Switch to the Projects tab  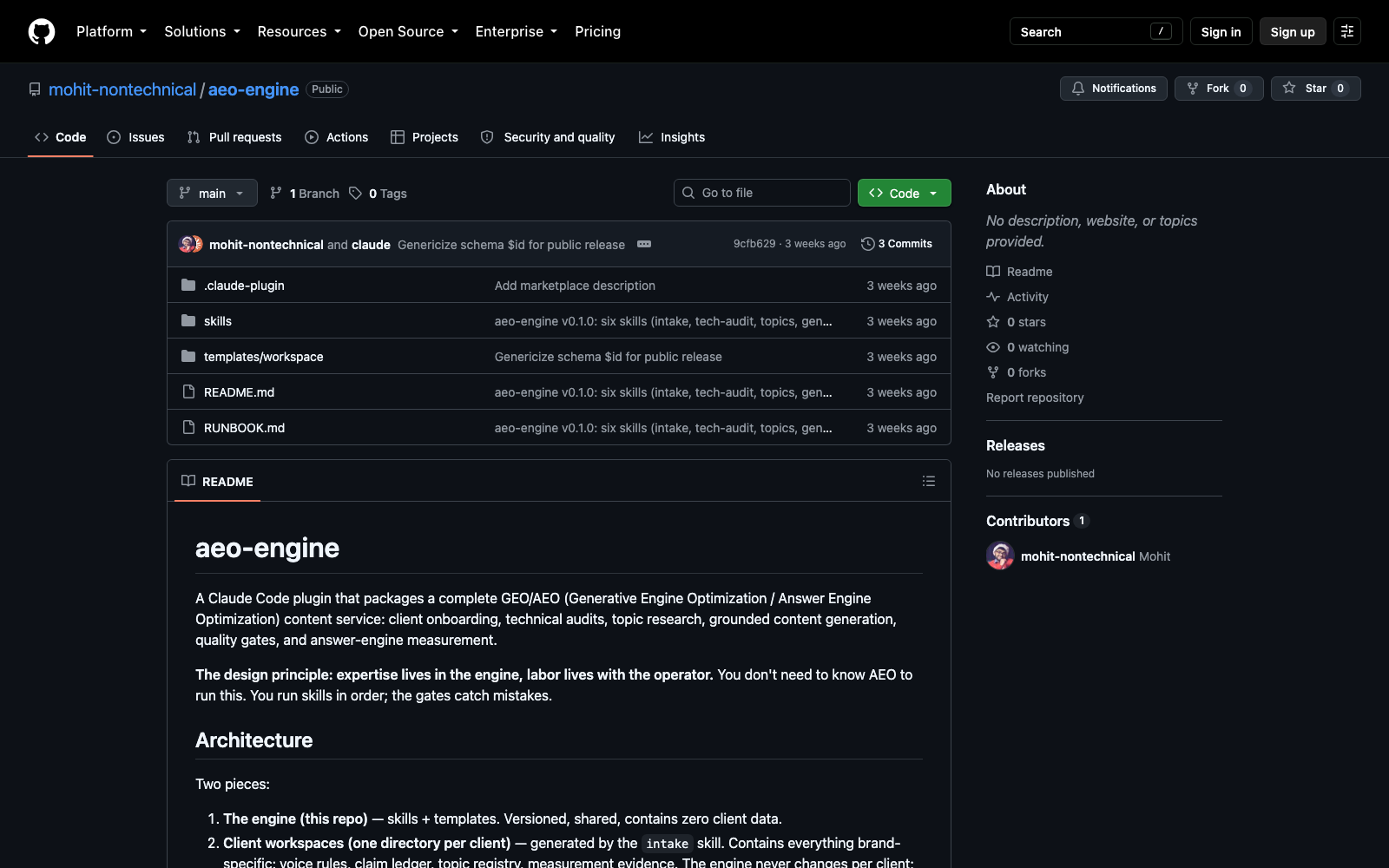pyautogui.click(x=425, y=137)
